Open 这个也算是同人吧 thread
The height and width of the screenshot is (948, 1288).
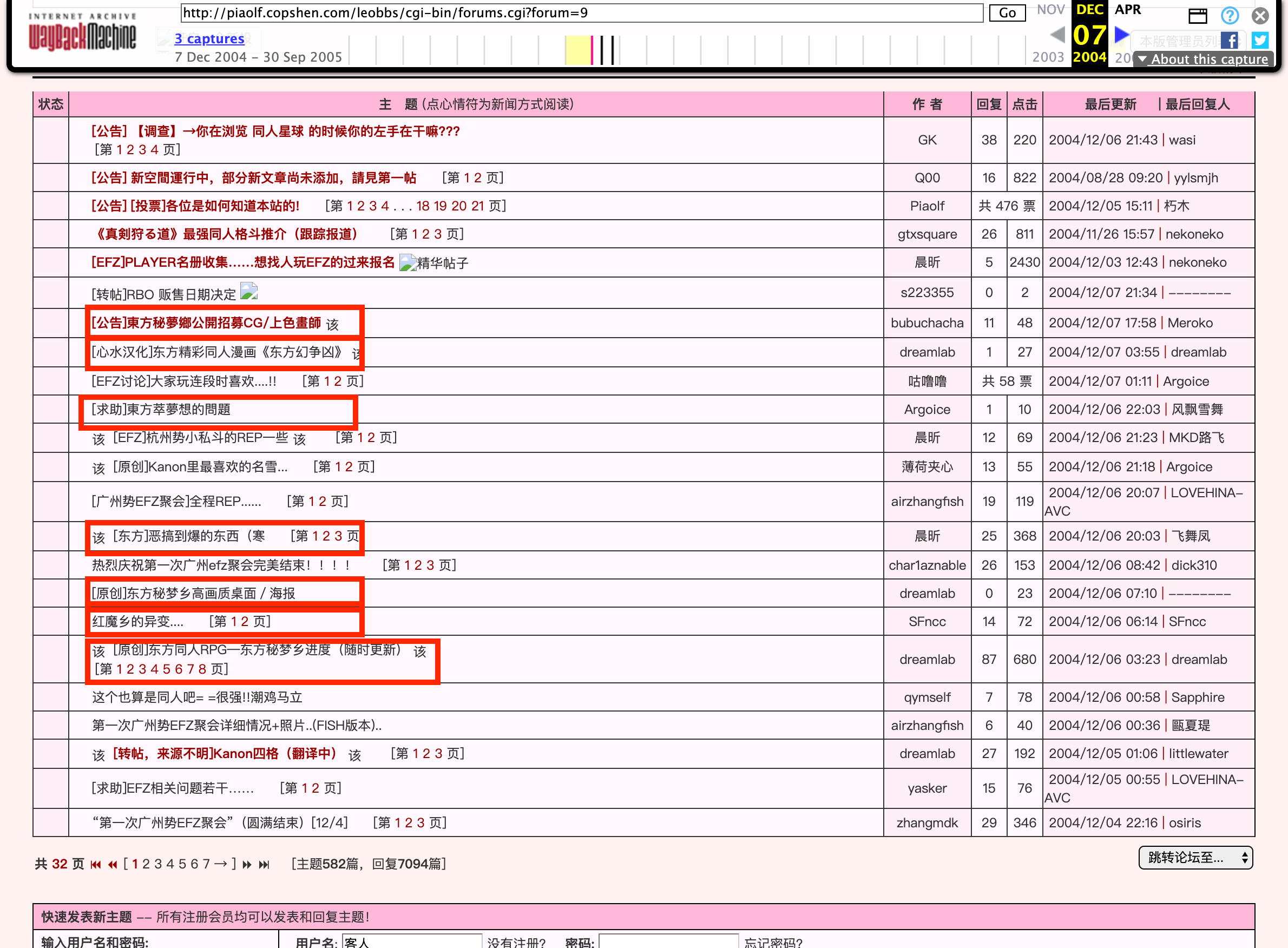tap(197, 697)
